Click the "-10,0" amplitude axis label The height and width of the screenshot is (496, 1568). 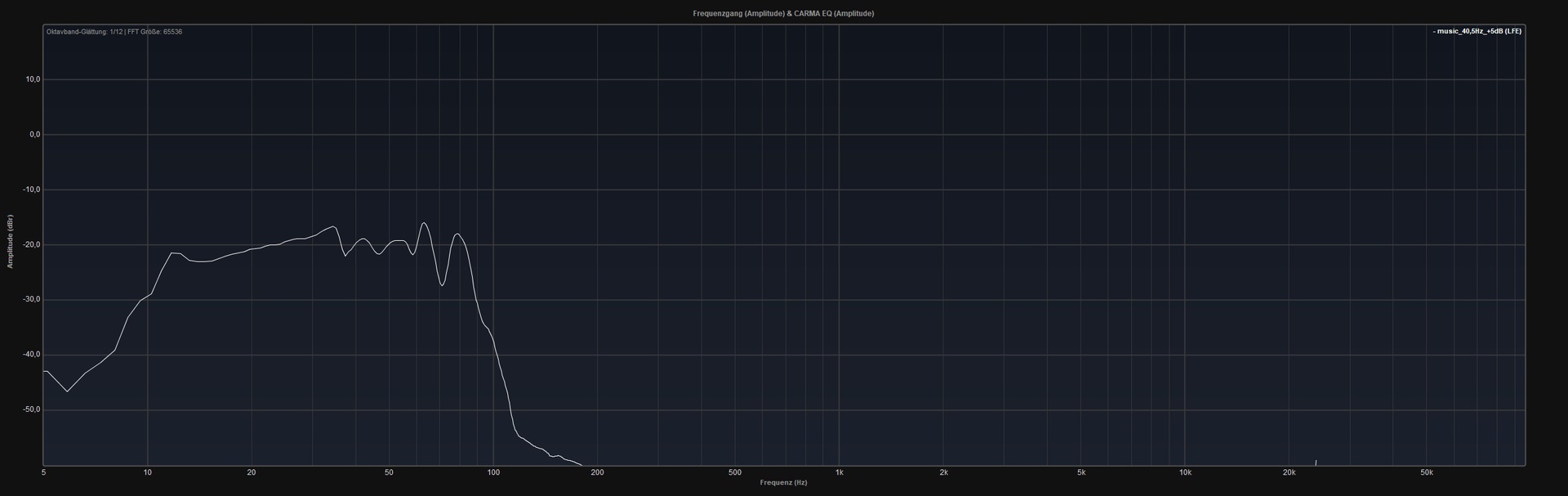click(32, 190)
